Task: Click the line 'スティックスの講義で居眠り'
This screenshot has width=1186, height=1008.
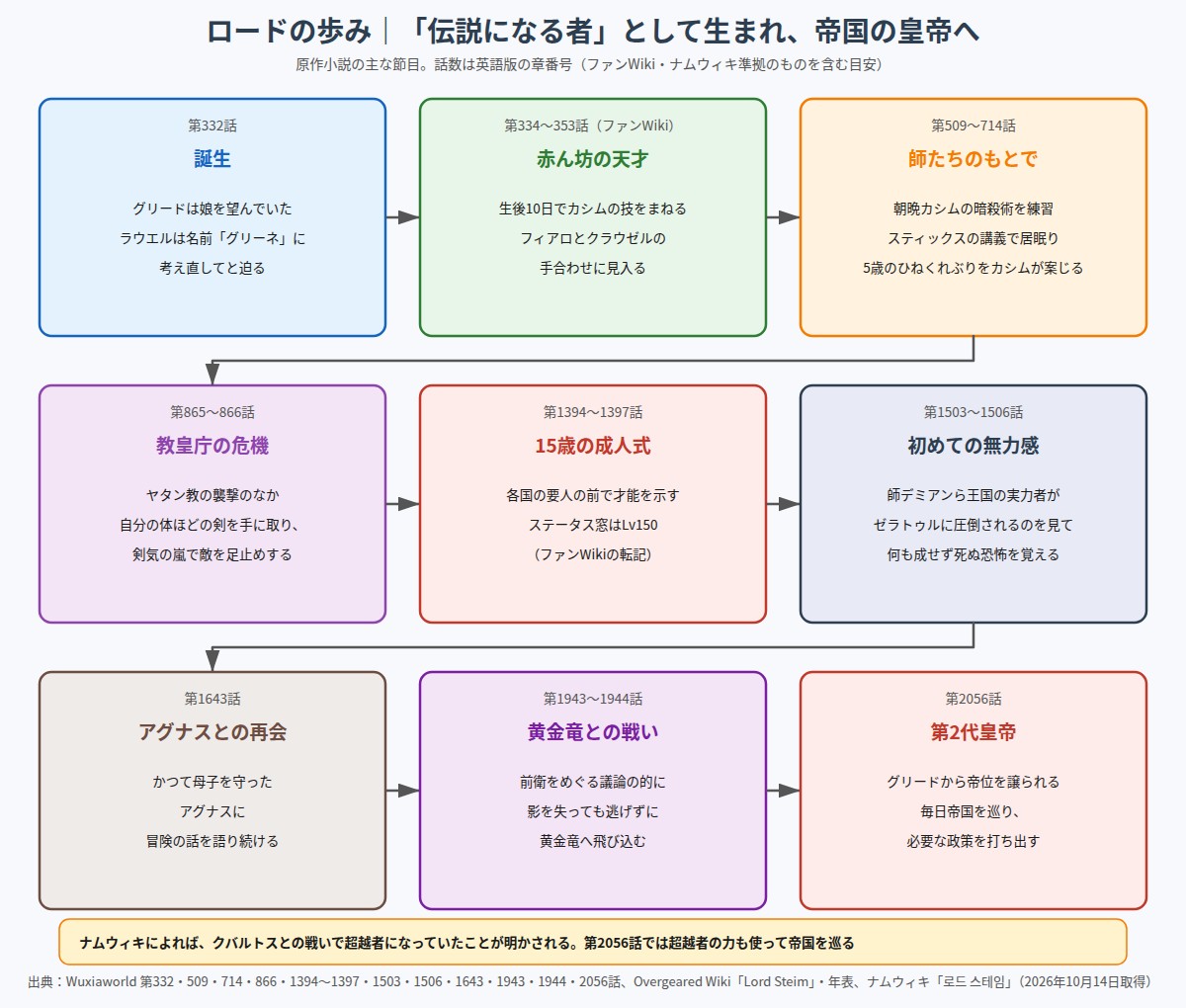Action: (974, 238)
